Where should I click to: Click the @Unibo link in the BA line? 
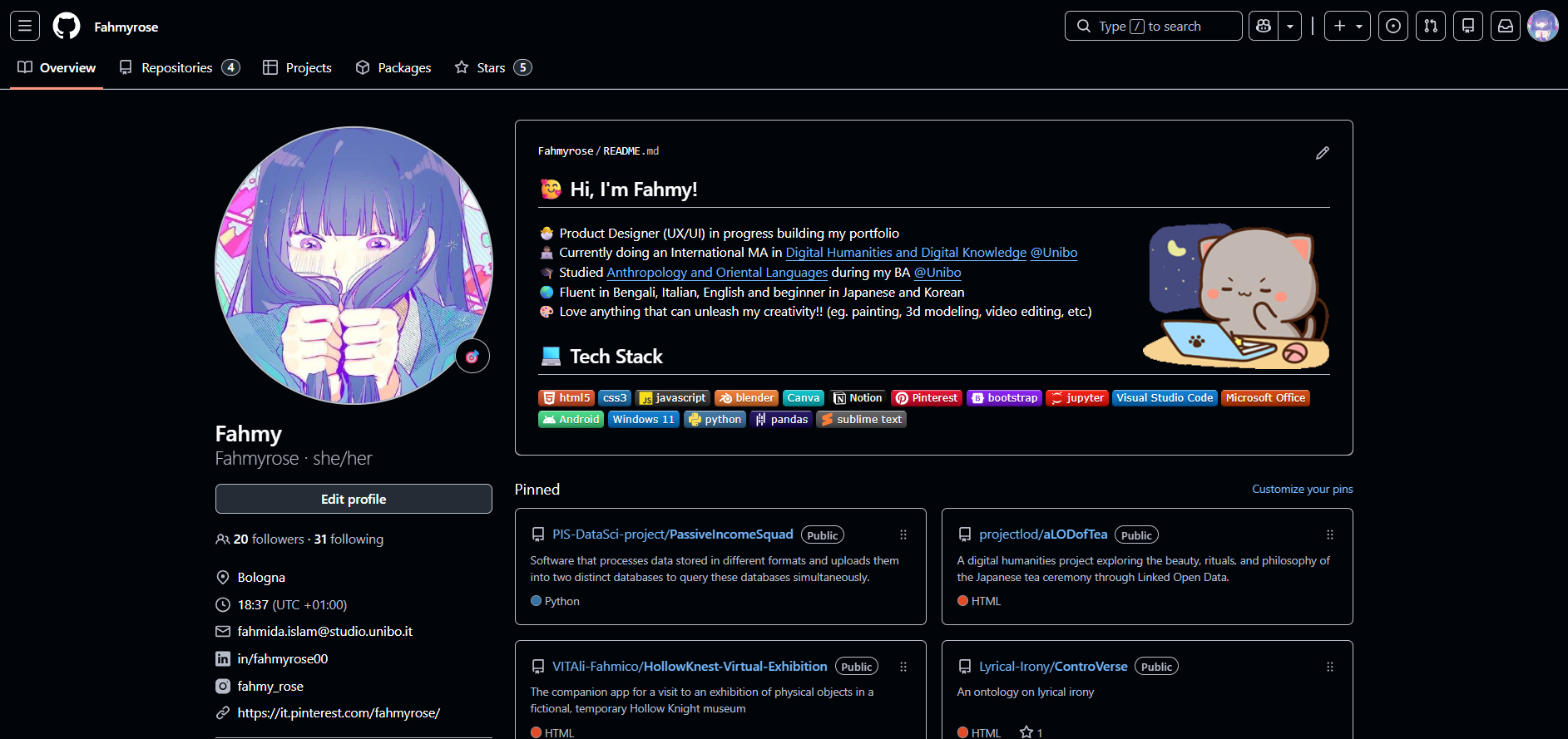point(937,272)
